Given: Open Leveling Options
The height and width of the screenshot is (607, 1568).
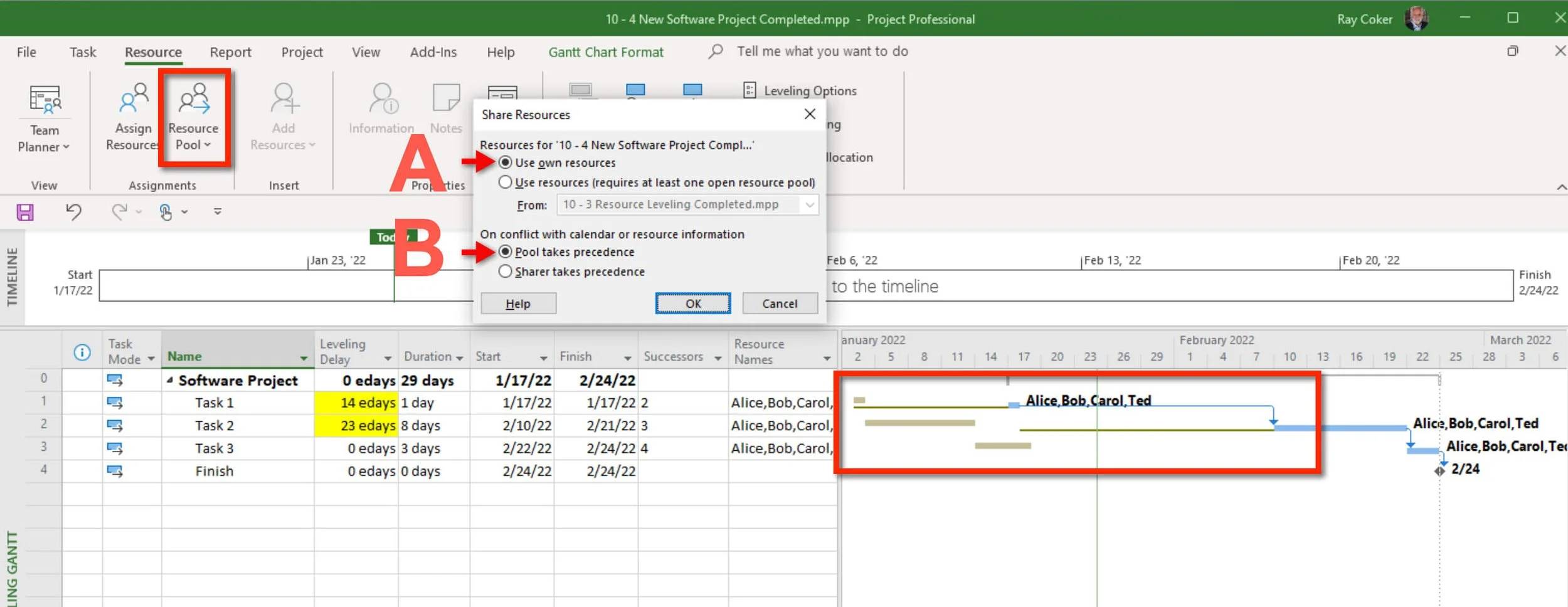Looking at the screenshot, I should pyautogui.click(x=800, y=90).
